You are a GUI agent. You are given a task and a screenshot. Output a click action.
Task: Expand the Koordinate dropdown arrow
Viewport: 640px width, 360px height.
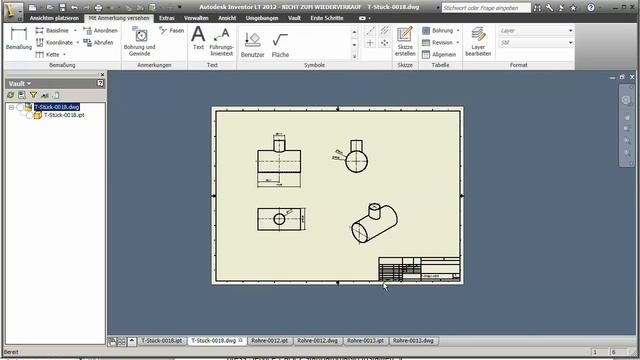point(78,42)
